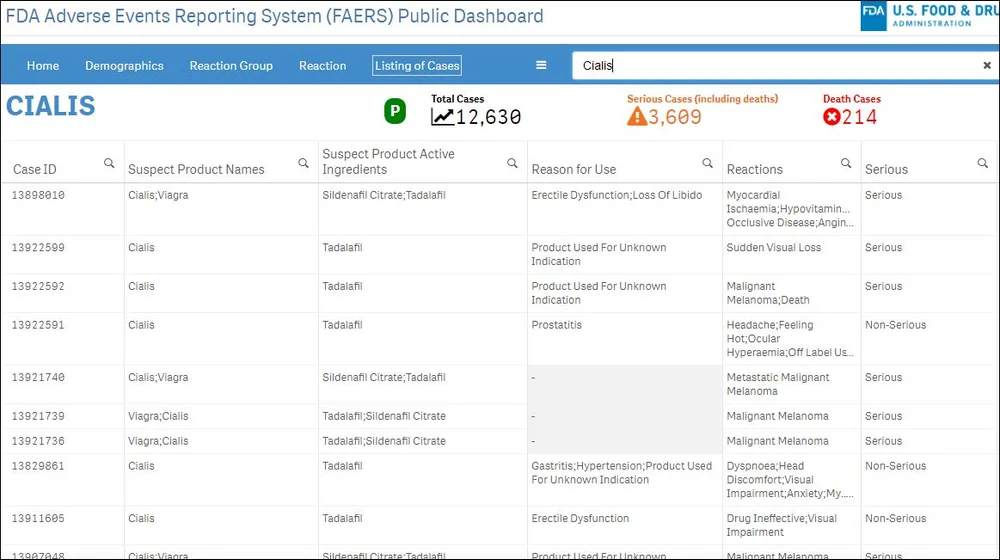Click Non-Serious in row 13922591
1000x560 pixels.
tap(895, 325)
